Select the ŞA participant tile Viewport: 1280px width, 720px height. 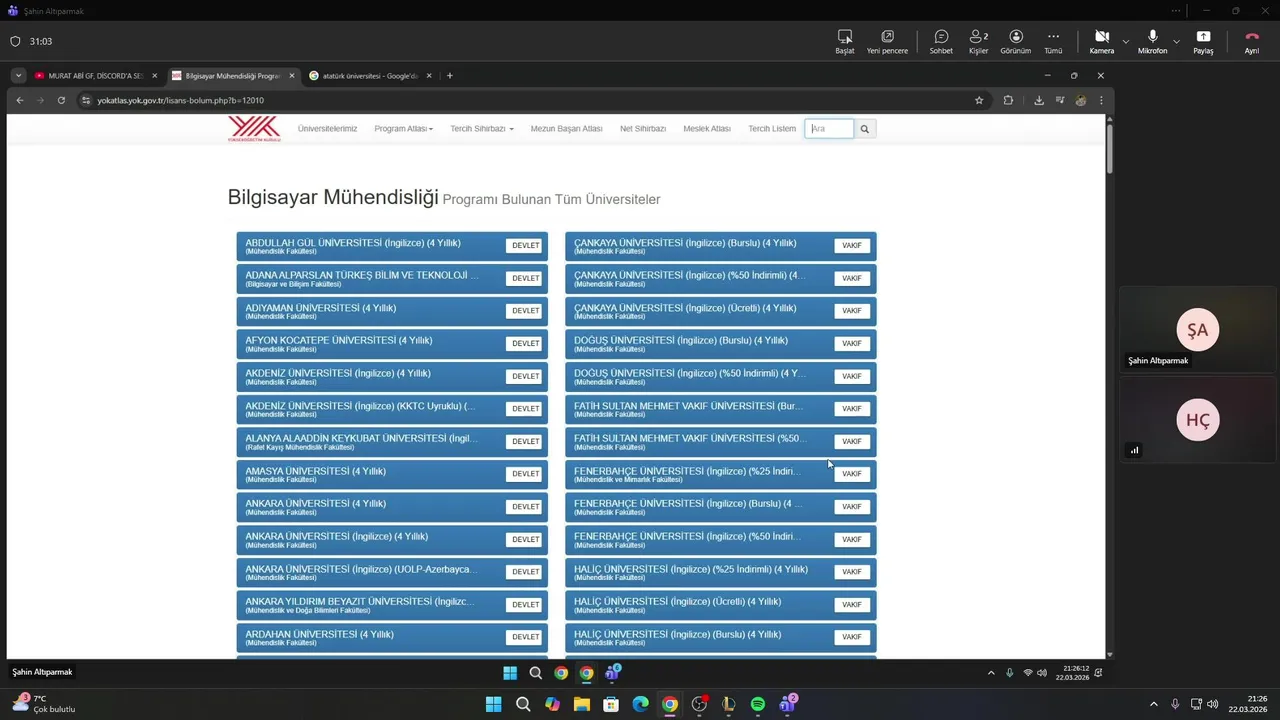[x=1198, y=330]
